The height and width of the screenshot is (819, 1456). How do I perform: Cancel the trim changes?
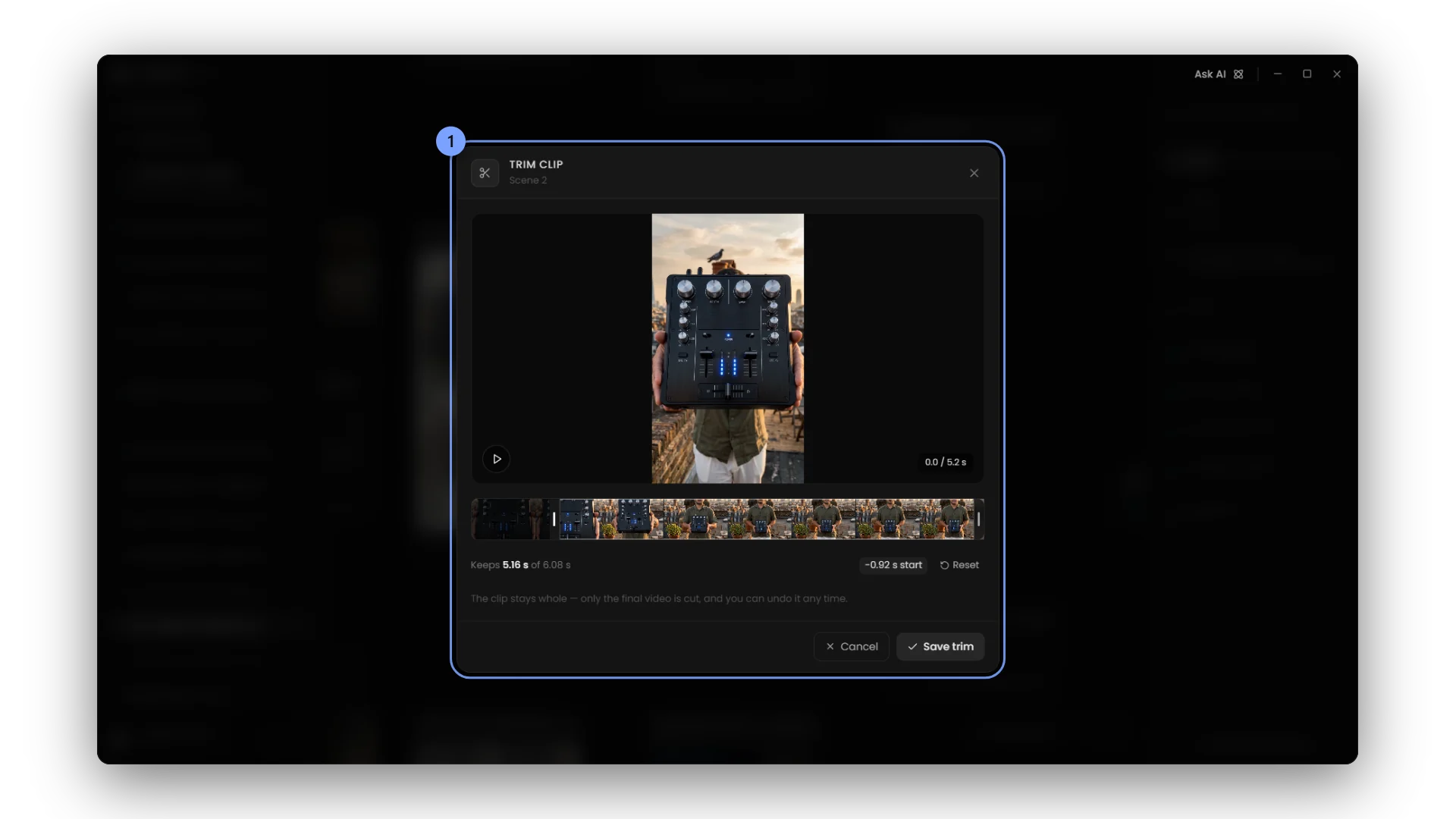pos(852,646)
